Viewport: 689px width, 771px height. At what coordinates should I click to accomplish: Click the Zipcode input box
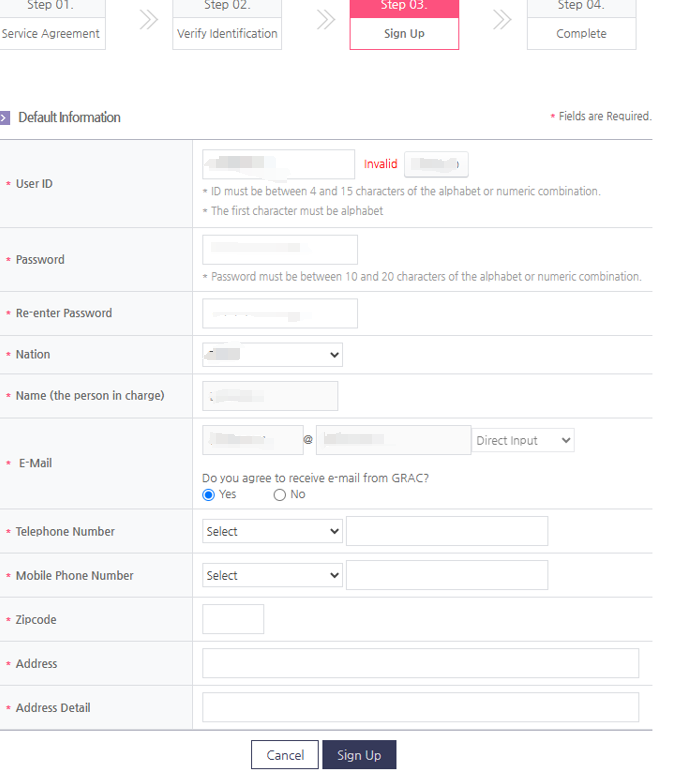pyautogui.click(x=233, y=619)
